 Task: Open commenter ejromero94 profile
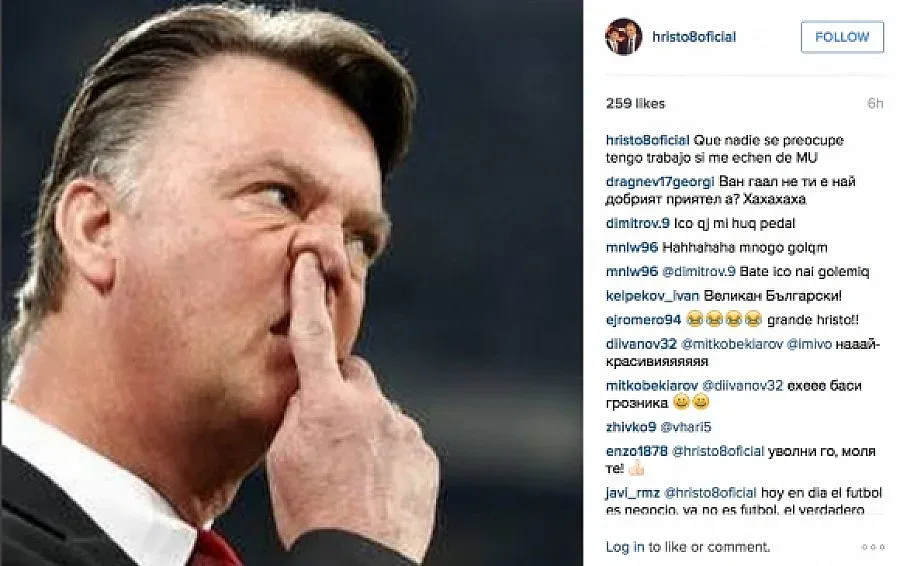643,320
